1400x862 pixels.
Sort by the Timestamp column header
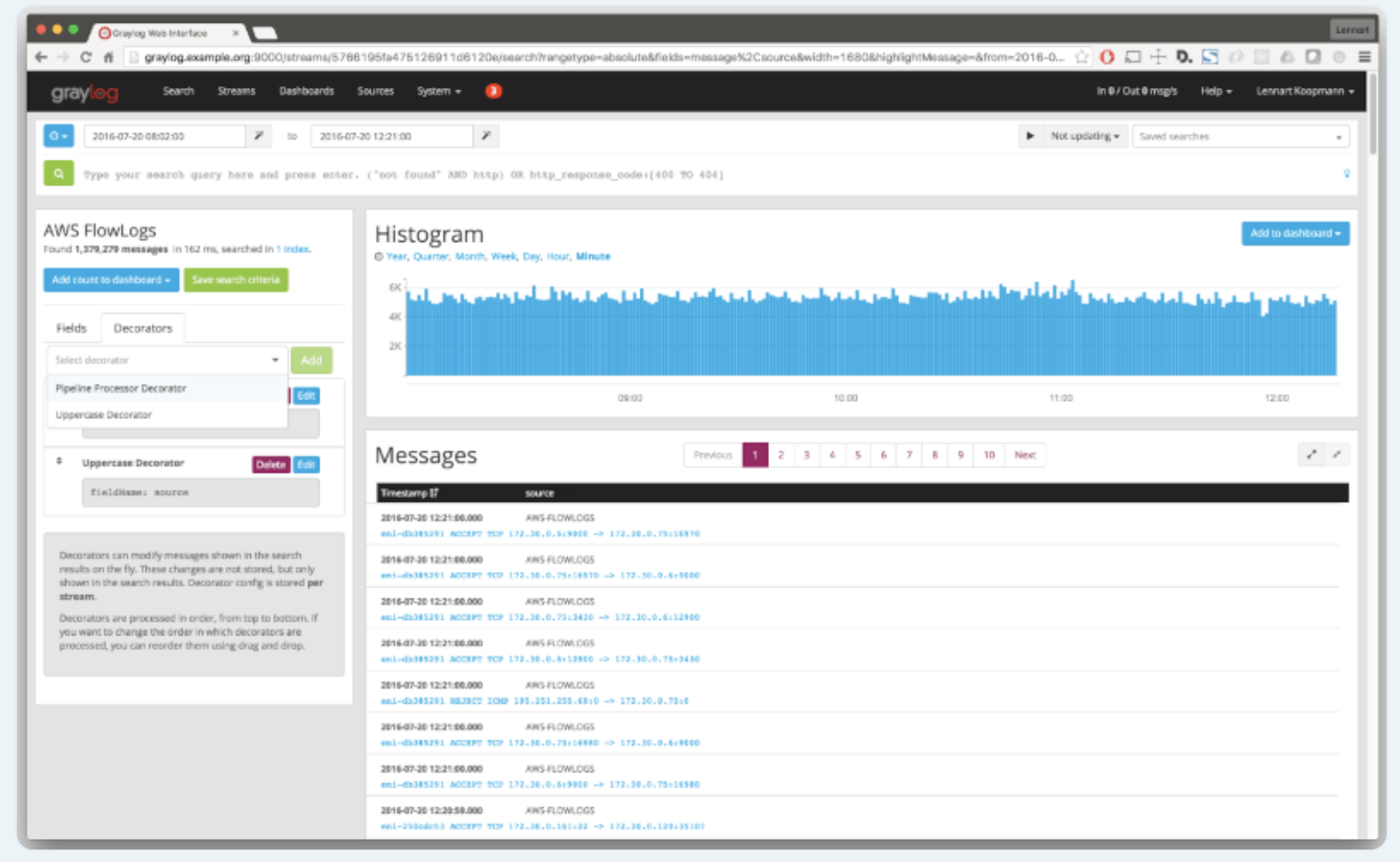[x=410, y=493]
